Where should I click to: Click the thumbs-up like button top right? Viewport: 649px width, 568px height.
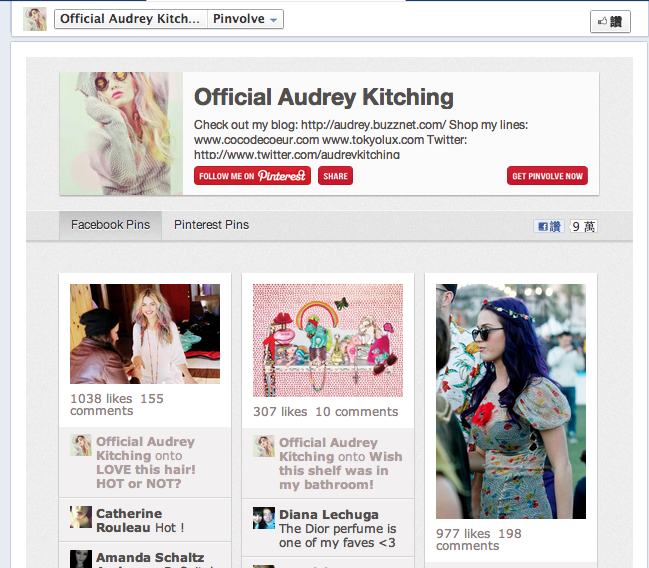tap(610, 21)
